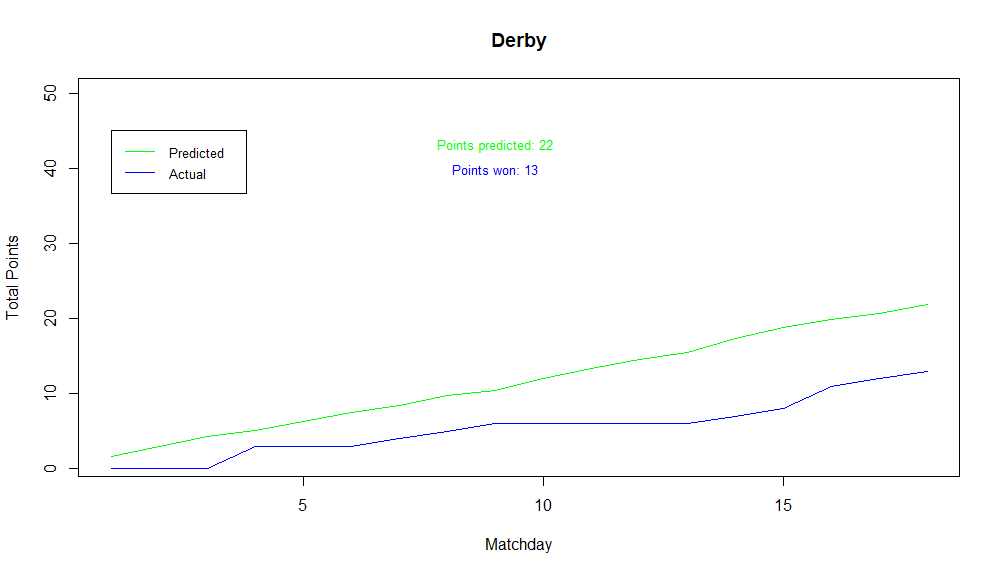Select the Predicted legend label
Viewport: 1000px width, 574px height.
click(196, 153)
